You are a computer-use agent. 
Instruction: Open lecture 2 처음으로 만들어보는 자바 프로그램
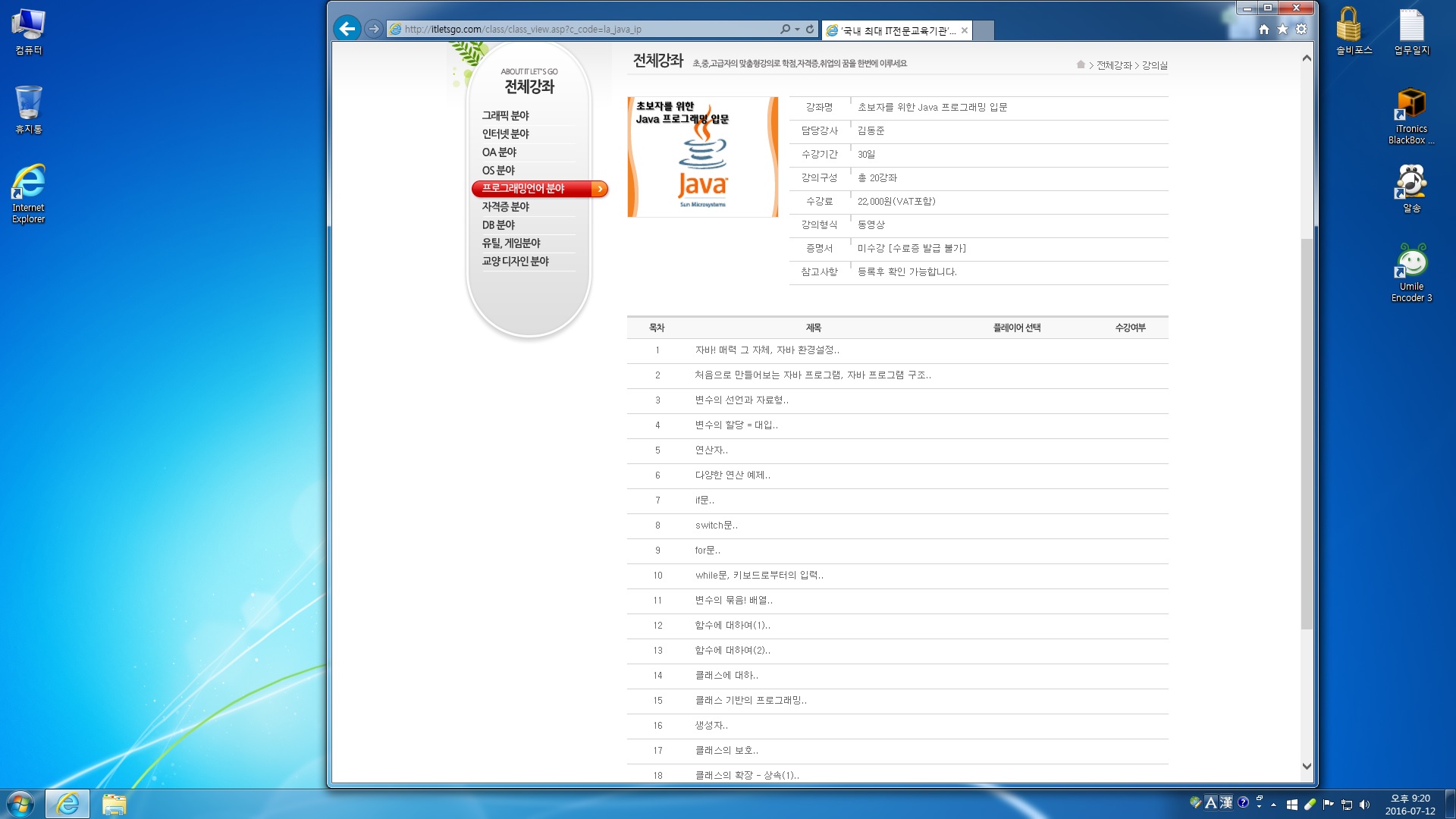(x=813, y=375)
